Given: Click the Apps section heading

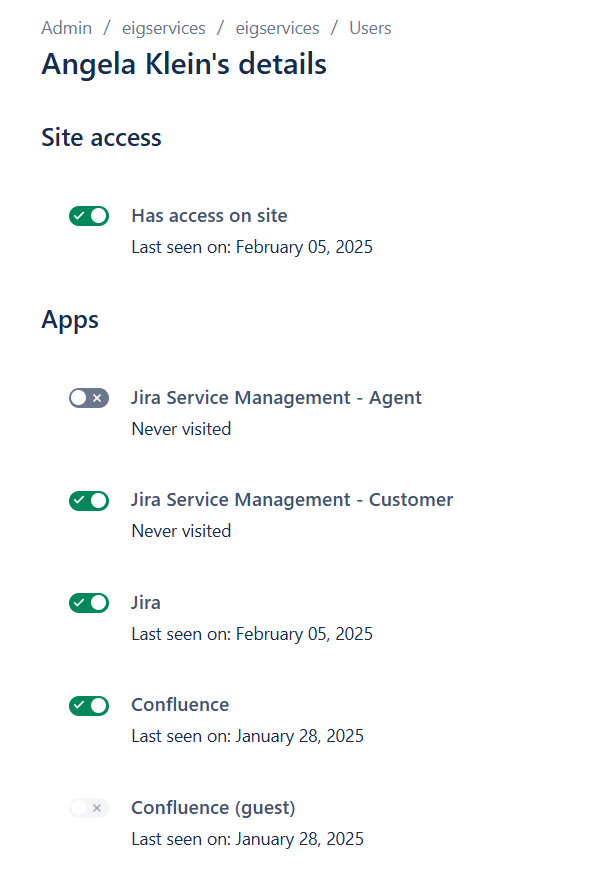Looking at the screenshot, I should [x=70, y=320].
